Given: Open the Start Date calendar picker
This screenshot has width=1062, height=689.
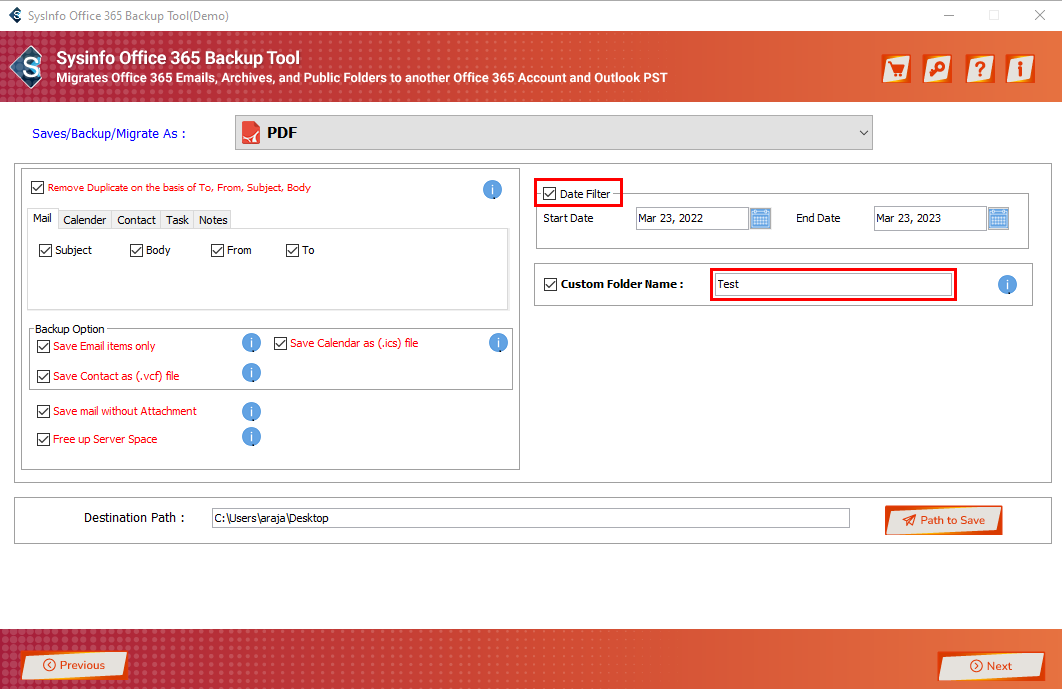Looking at the screenshot, I should [x=760, y=218].
